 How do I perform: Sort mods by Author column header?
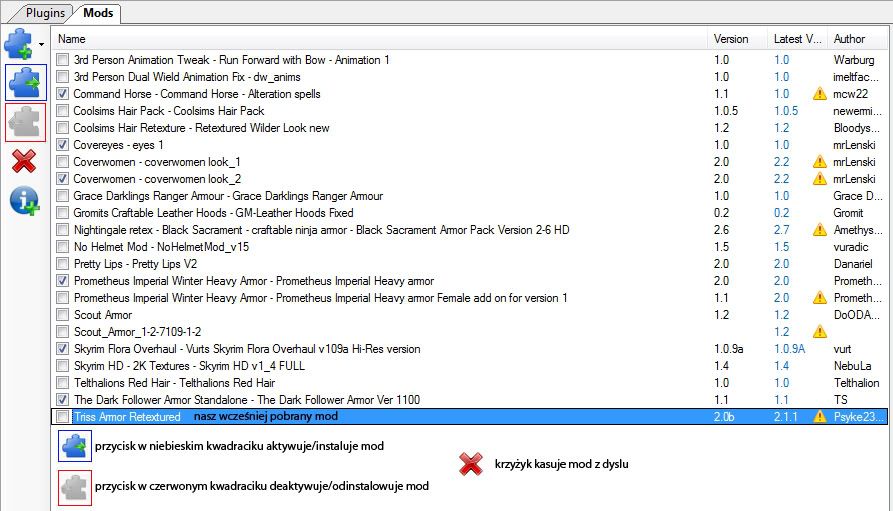pyautogui.click(x=857, y=39)
